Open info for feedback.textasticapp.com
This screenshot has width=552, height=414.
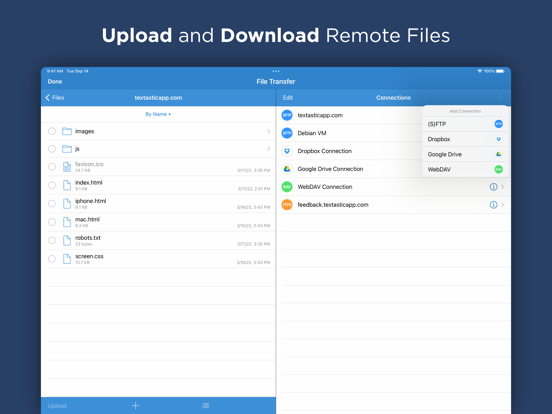(x=494, y=205)
